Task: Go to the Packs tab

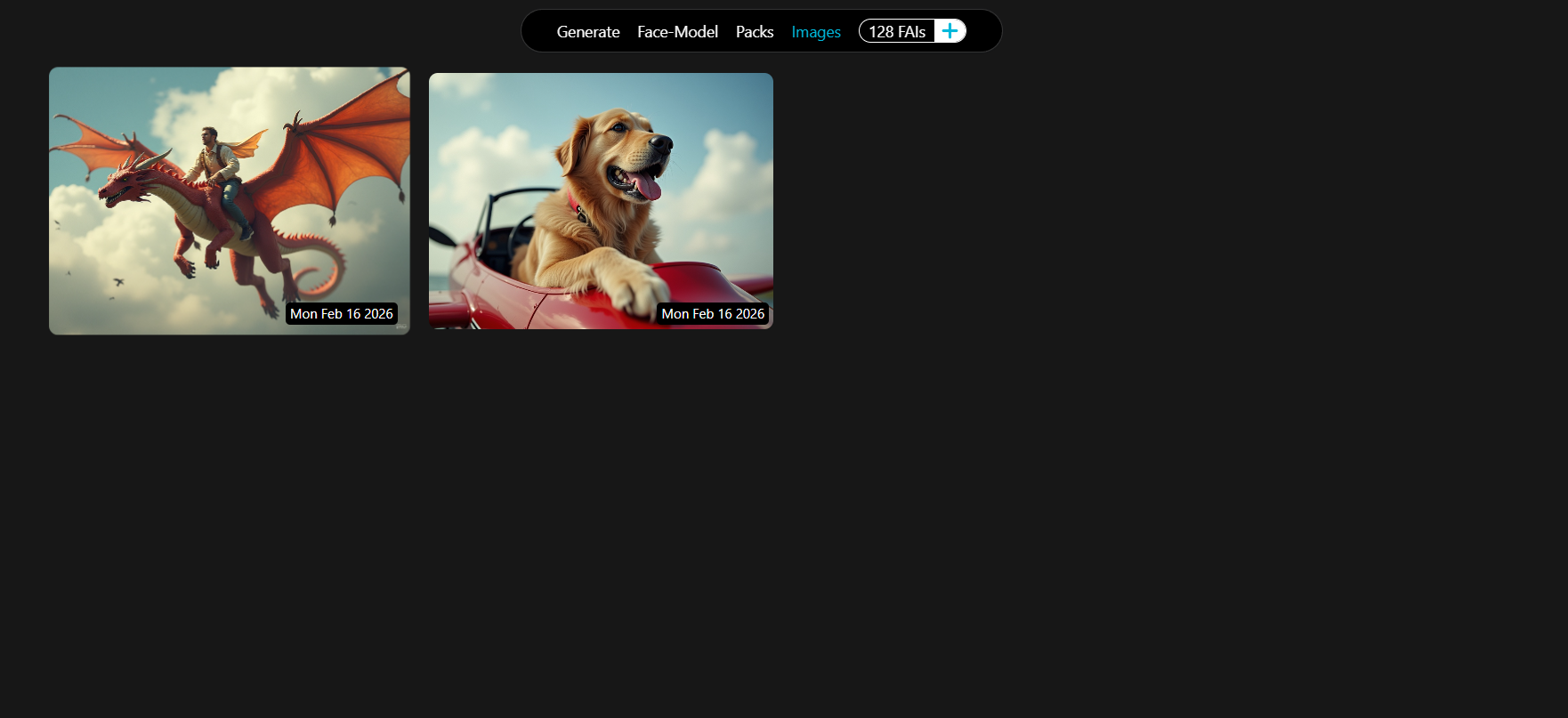Action: [x=755, y=32]
